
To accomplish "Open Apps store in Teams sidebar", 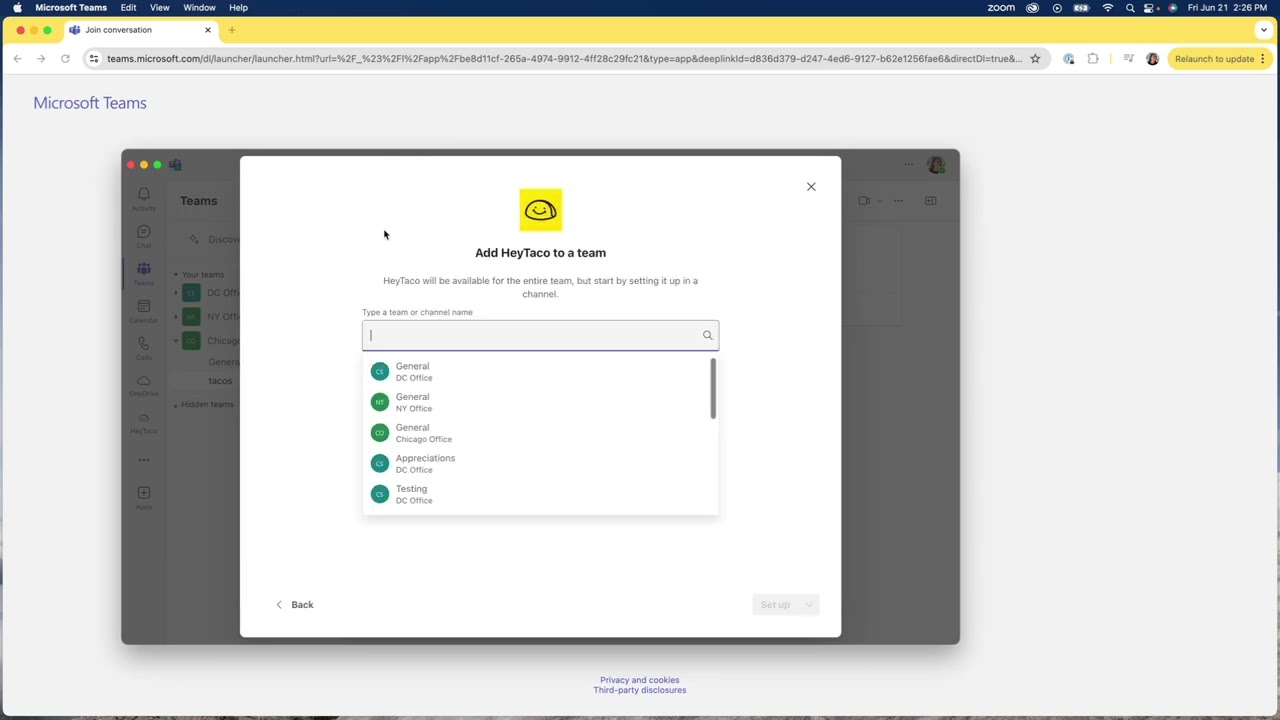I will pyautogui.click(x=144, y=497).
